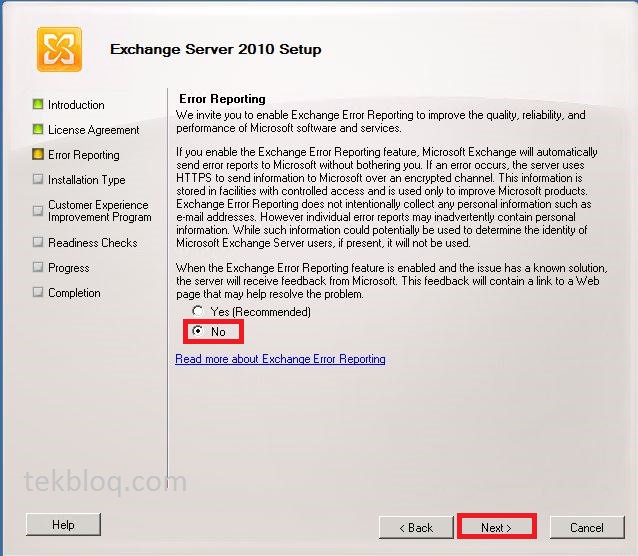Click the gray Completion step indicator
This screenshot has width=638, height=556.
coord(38,292)
